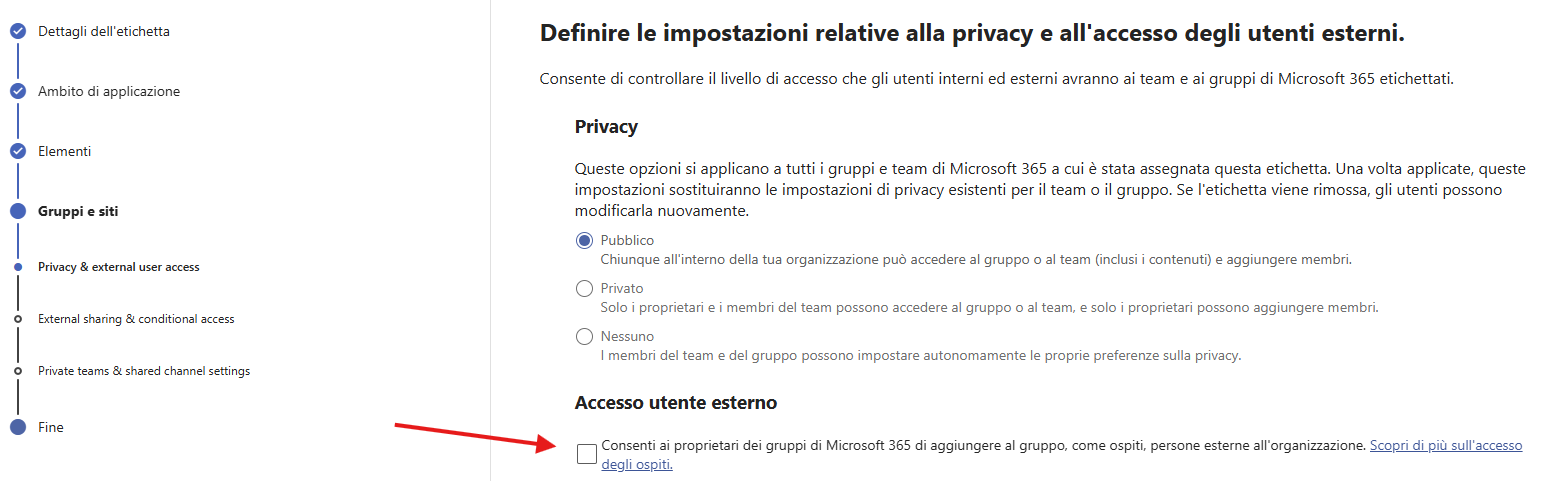Viewport: 1543px width, 481px height.
Task: Enable the external guest access checkbox
Action: [x=587, y=454]
